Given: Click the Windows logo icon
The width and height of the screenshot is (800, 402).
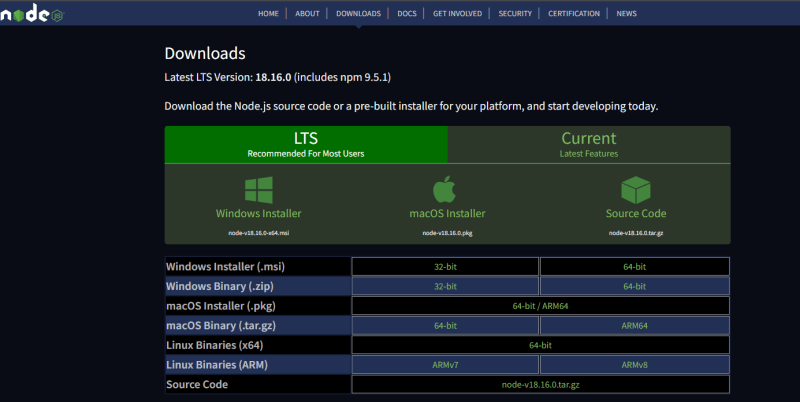Looking at the screenshot, I should [259, 190].
